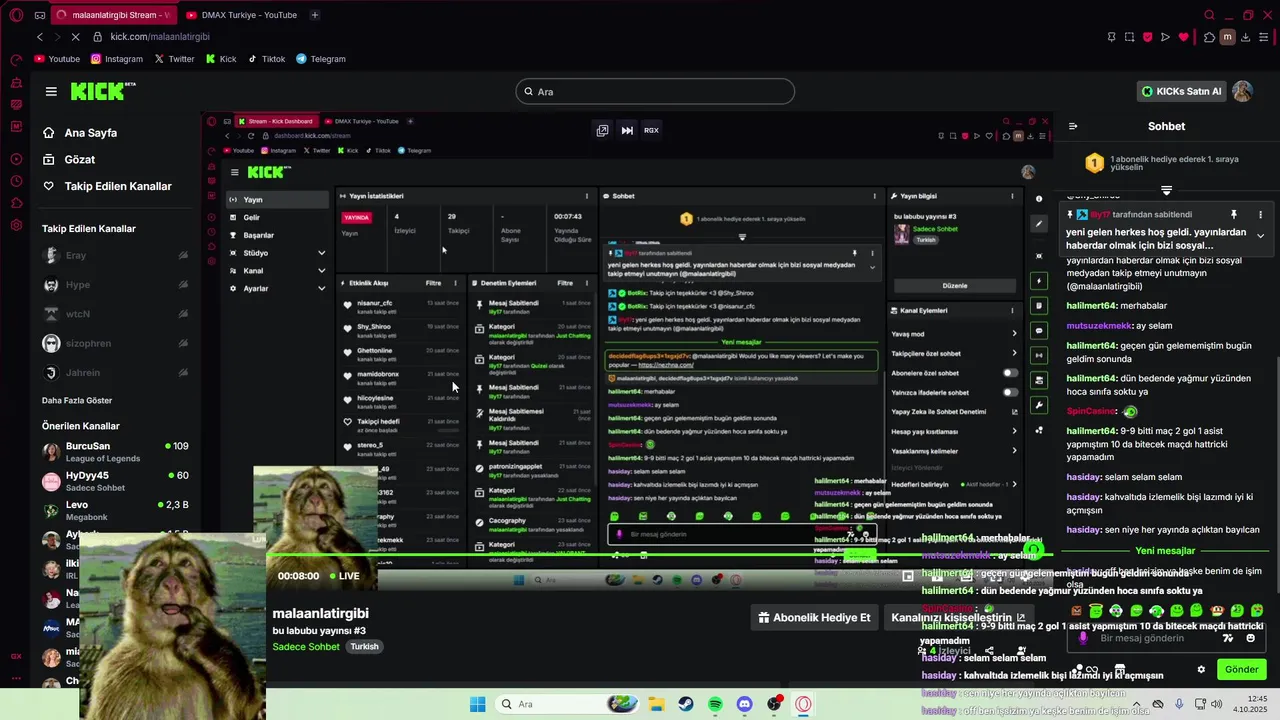The width and height of the screenshot is (1280, 720).
Task: Stop page loading X button
Action: click(75, 37)
